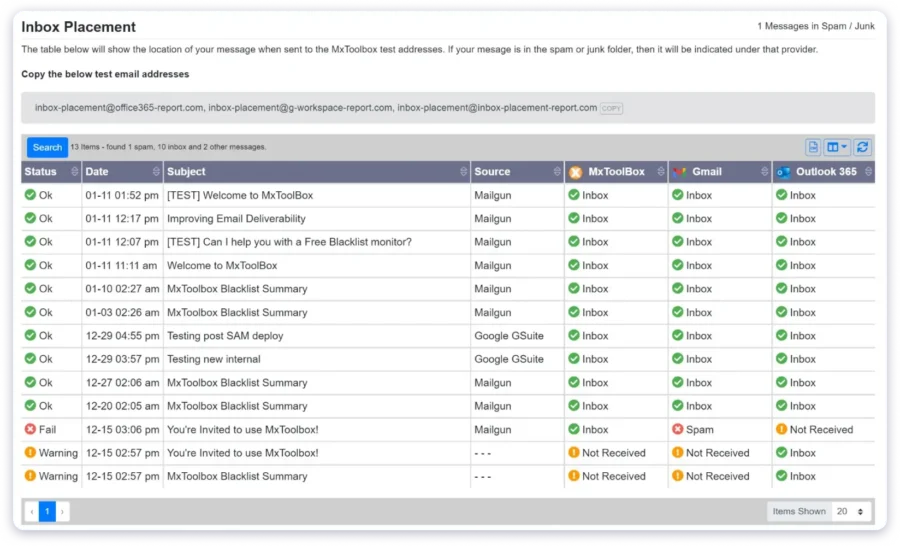Click Gmail Inbox icon for 'Welcome to MxToolBox' 11:11 am
Screen dimensions: 900x546
click(x=678, y=265)
